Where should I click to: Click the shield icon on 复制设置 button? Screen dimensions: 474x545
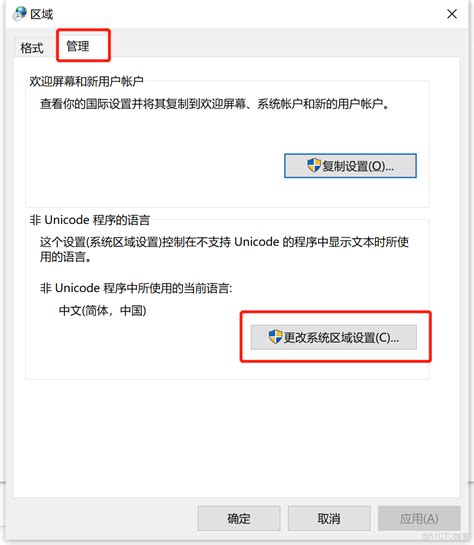pyautogui.click(x=314, y=165)
